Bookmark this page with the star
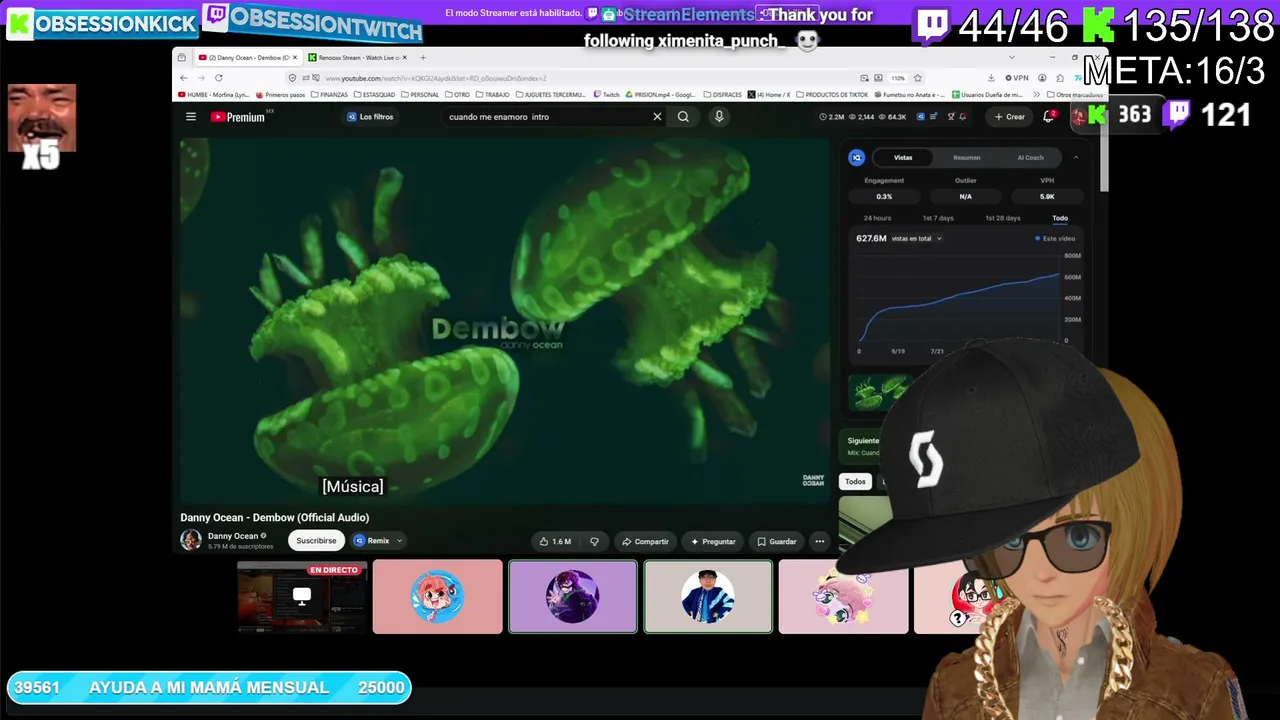The width and height of the screenshot is (1280, 720). [x=917, y=78]
